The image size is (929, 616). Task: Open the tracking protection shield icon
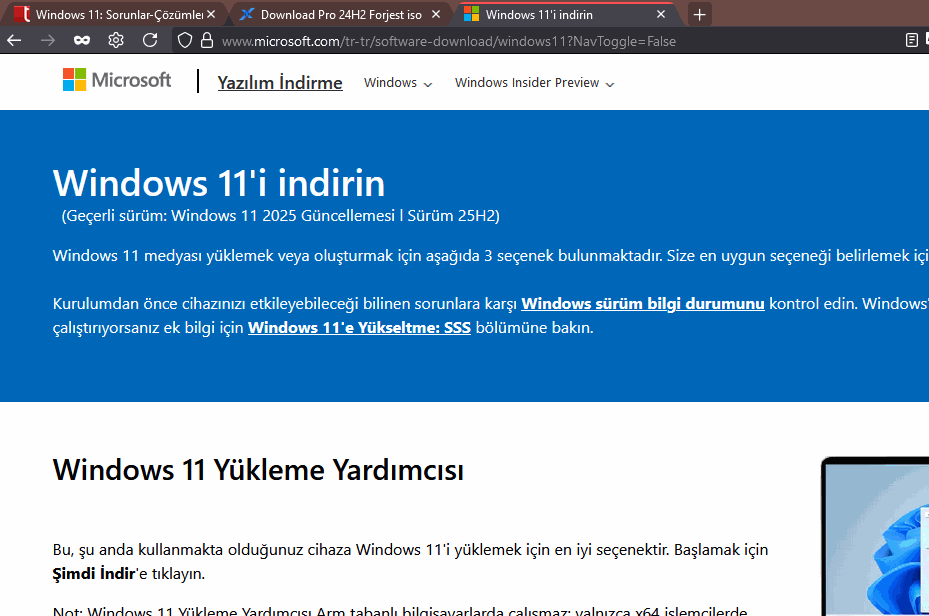185,40
